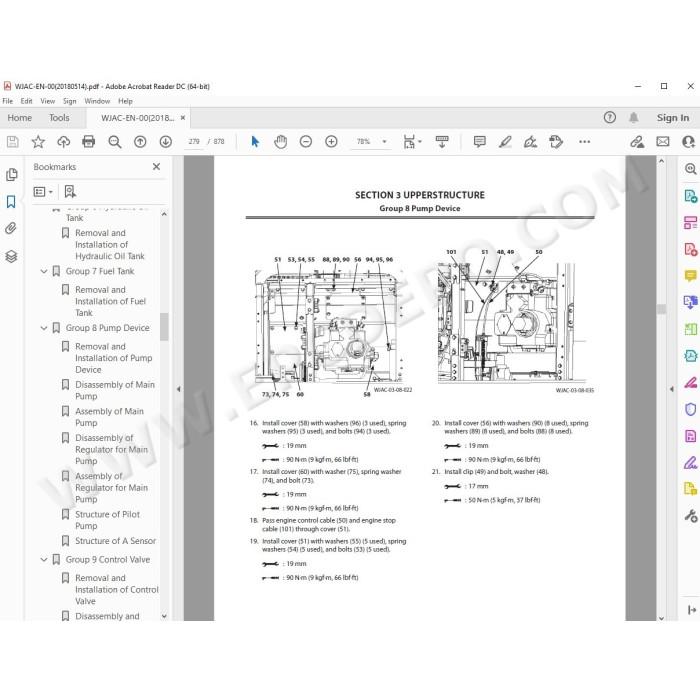Click the Sign In button
The width and height of the screenshot is (700, 700).
[673, 118]
